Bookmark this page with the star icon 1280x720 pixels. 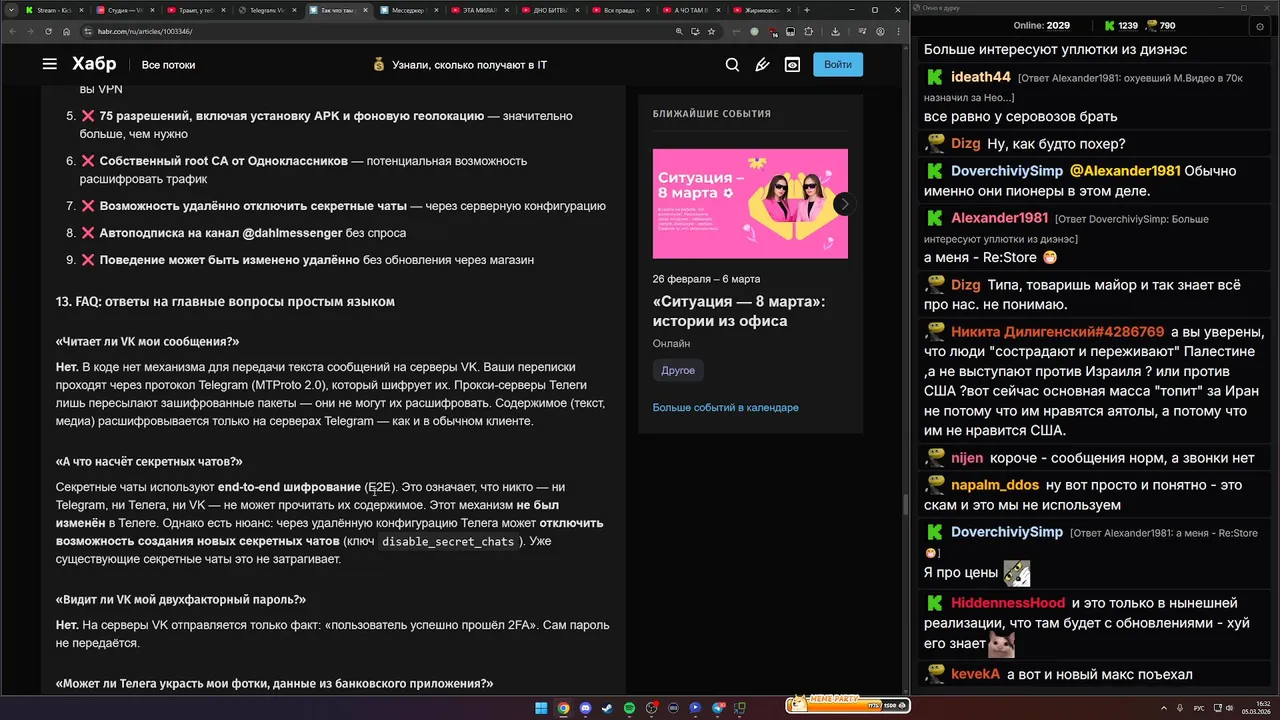click(711, 31)
